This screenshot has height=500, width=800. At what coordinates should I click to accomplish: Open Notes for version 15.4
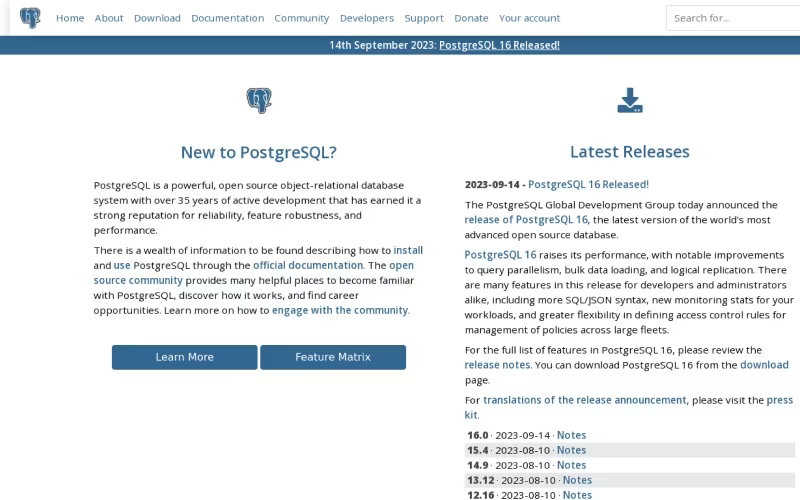(571, 450)
